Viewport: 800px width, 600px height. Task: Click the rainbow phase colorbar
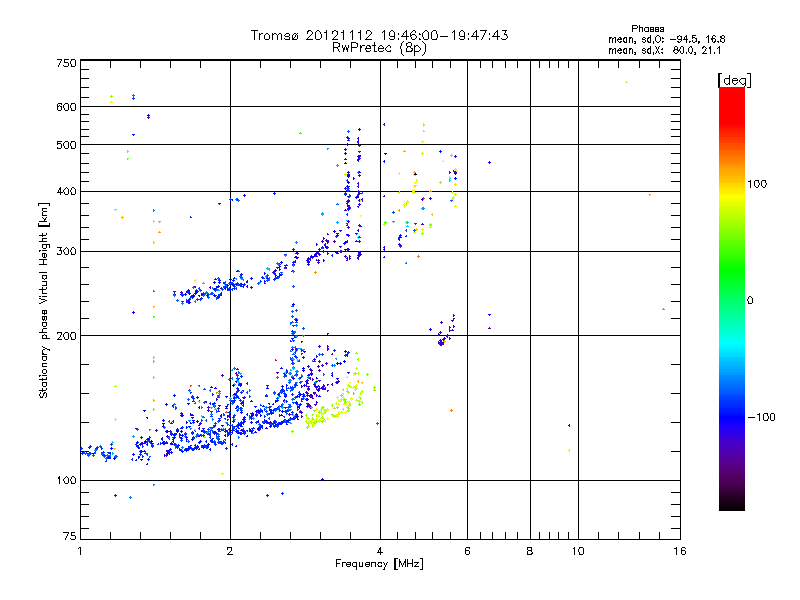click(x=732, y=298)
